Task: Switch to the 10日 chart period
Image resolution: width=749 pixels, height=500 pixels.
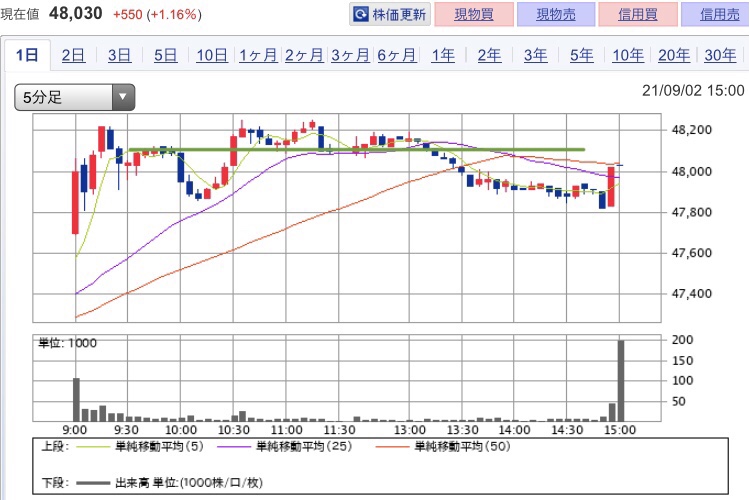Action: (212, 55)
